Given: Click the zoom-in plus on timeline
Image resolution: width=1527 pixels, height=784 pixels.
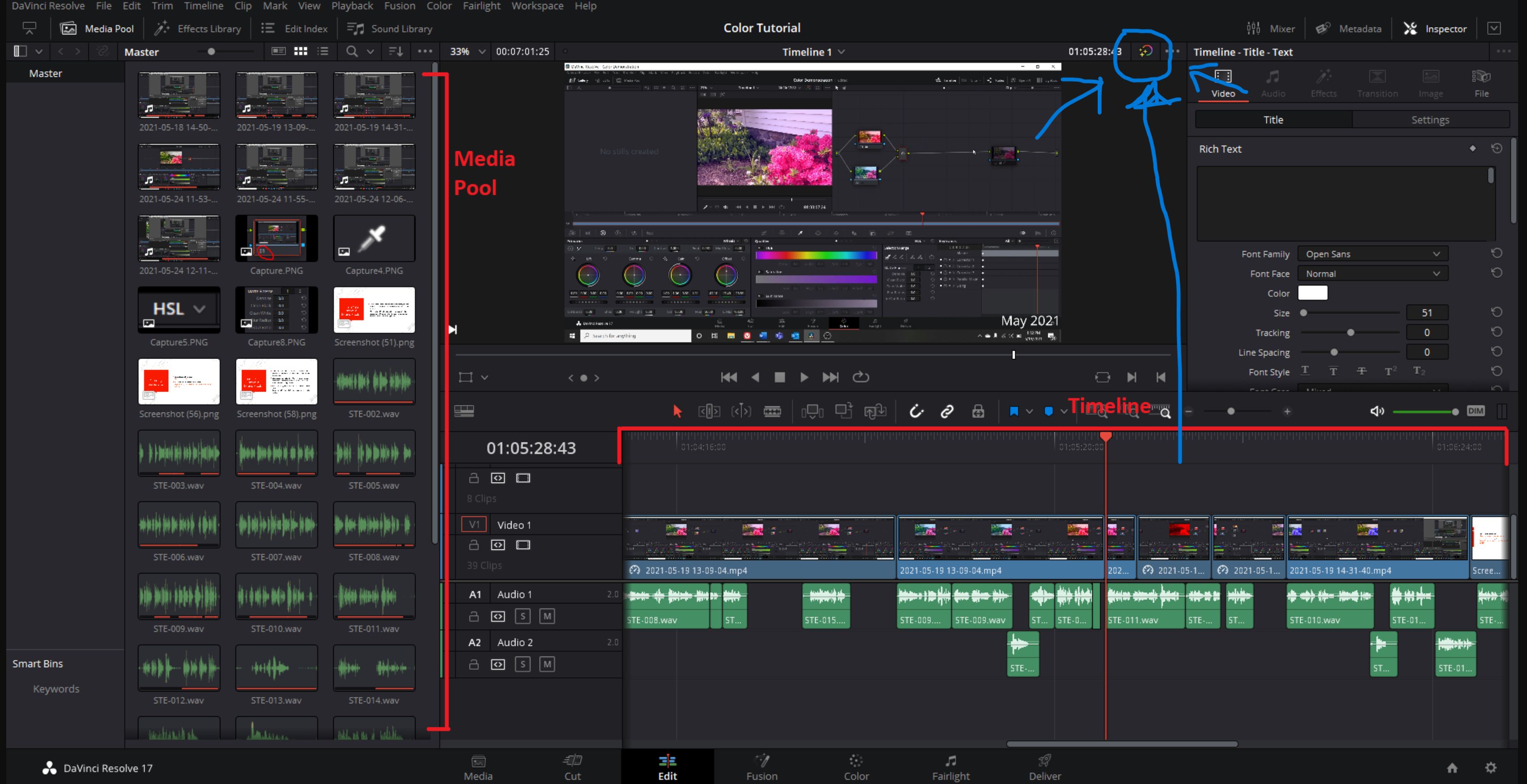Looking at the screenshot, I should (x=1287, y=411).
